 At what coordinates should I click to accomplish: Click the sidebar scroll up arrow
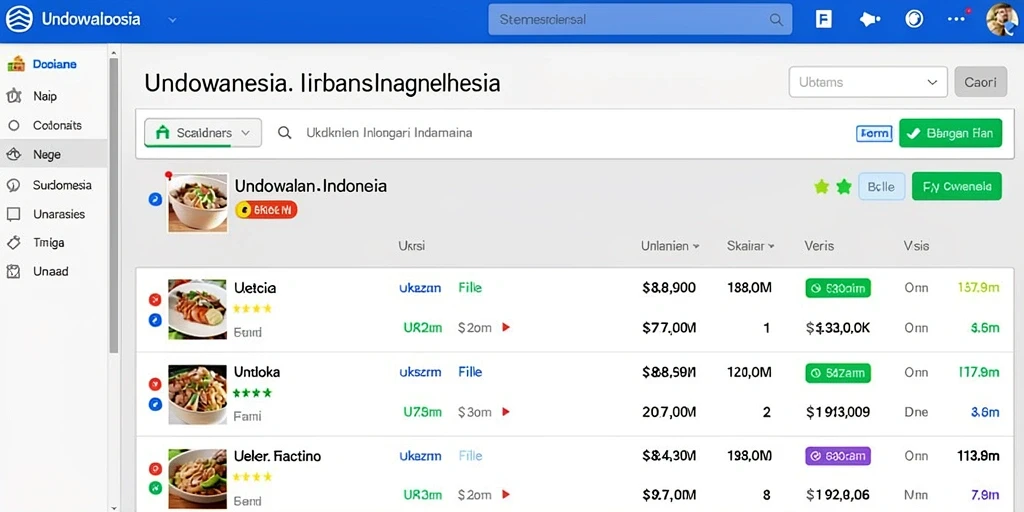point(114,52)
